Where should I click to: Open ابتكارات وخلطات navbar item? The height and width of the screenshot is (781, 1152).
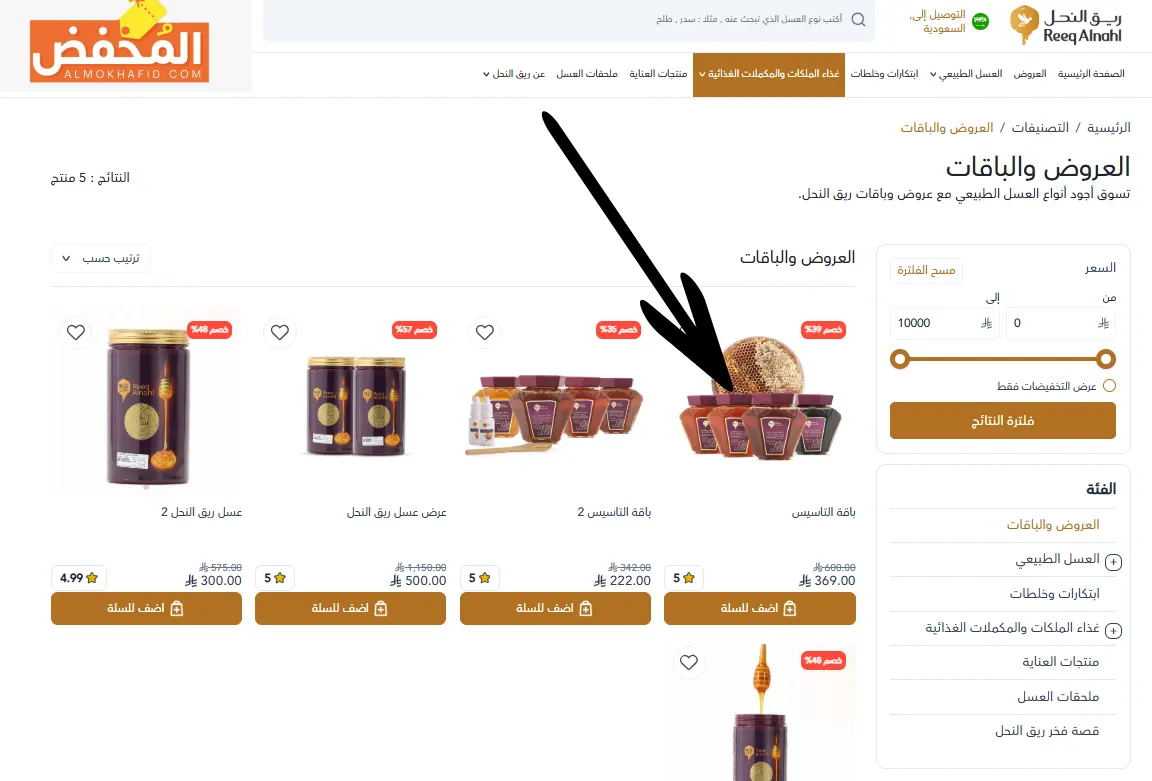[x=885, y=73]
